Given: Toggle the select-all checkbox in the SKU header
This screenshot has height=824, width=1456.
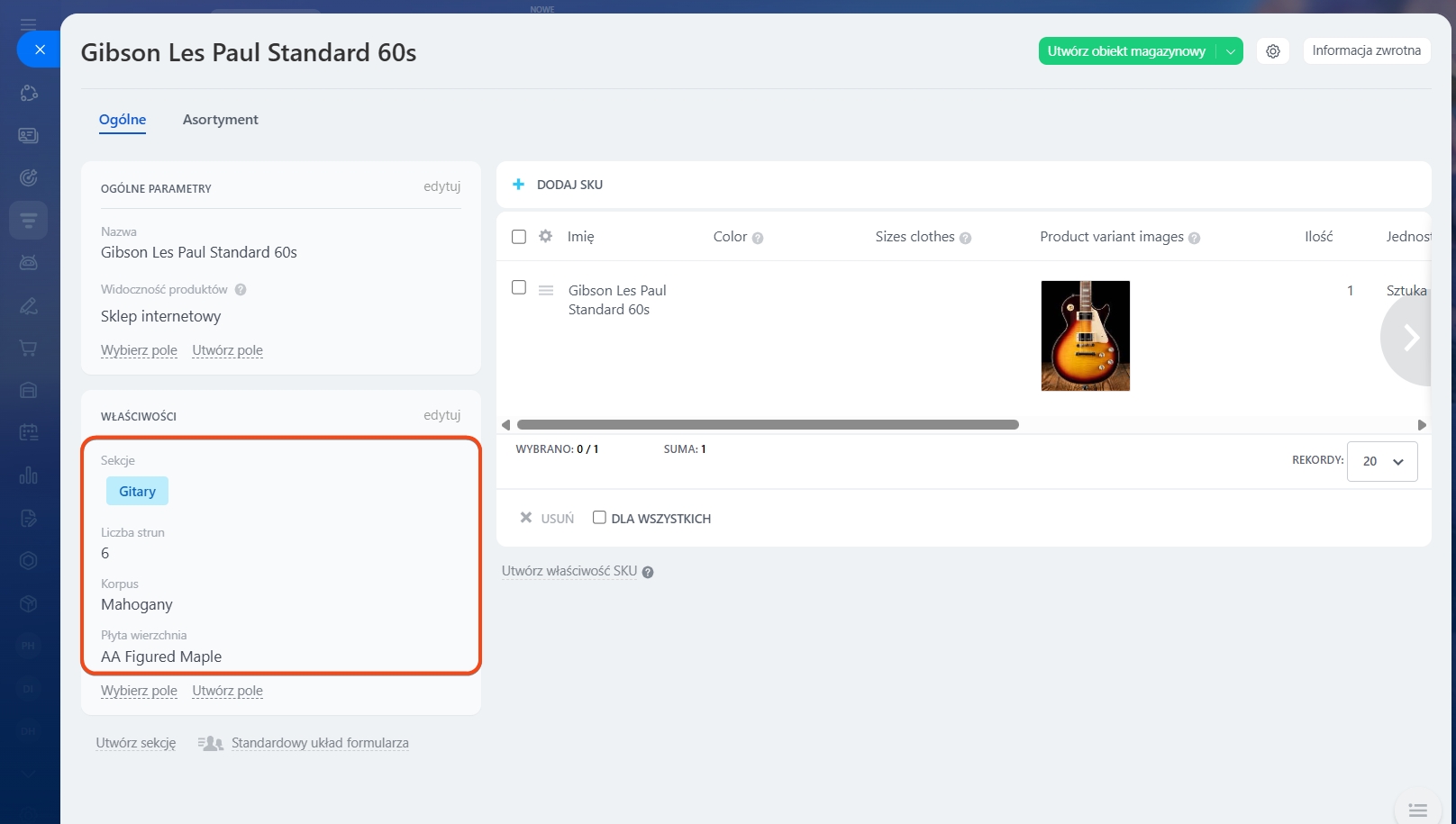Looking at the screenshot, I should tap(519, 237).
